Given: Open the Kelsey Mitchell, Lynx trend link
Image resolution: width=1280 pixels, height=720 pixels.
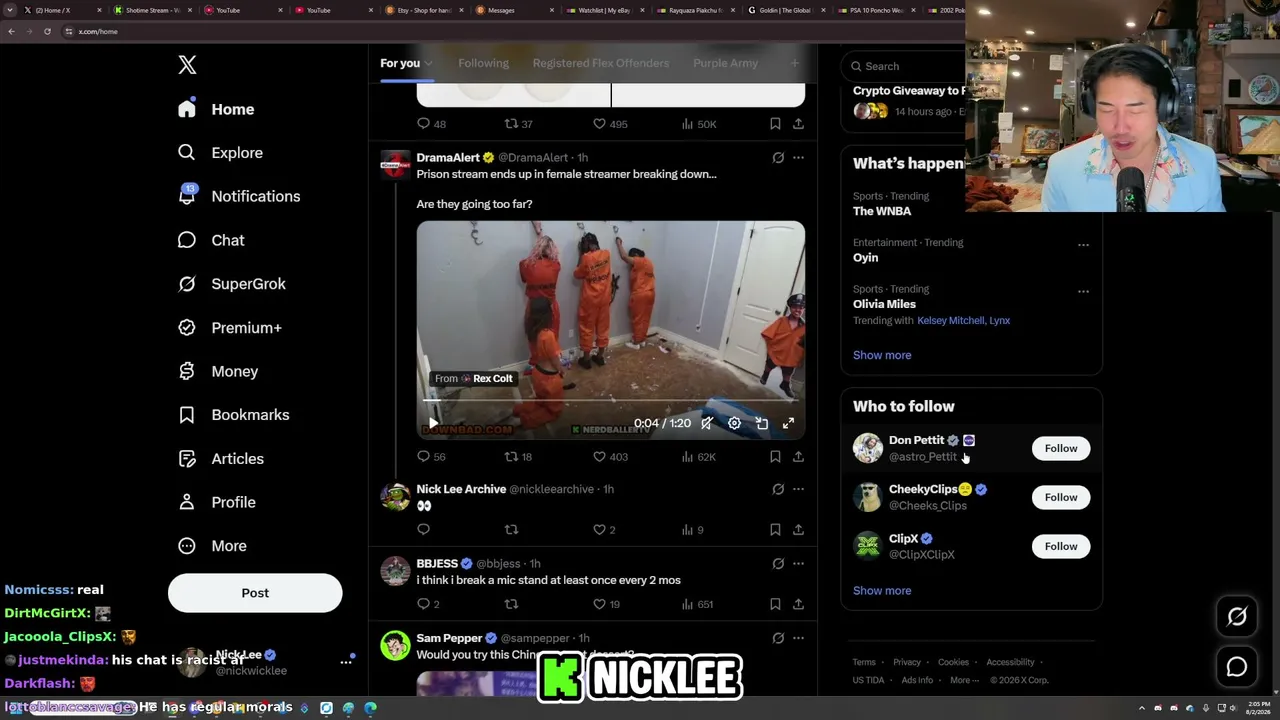Looking at the screenshot, I should point(964,321).
